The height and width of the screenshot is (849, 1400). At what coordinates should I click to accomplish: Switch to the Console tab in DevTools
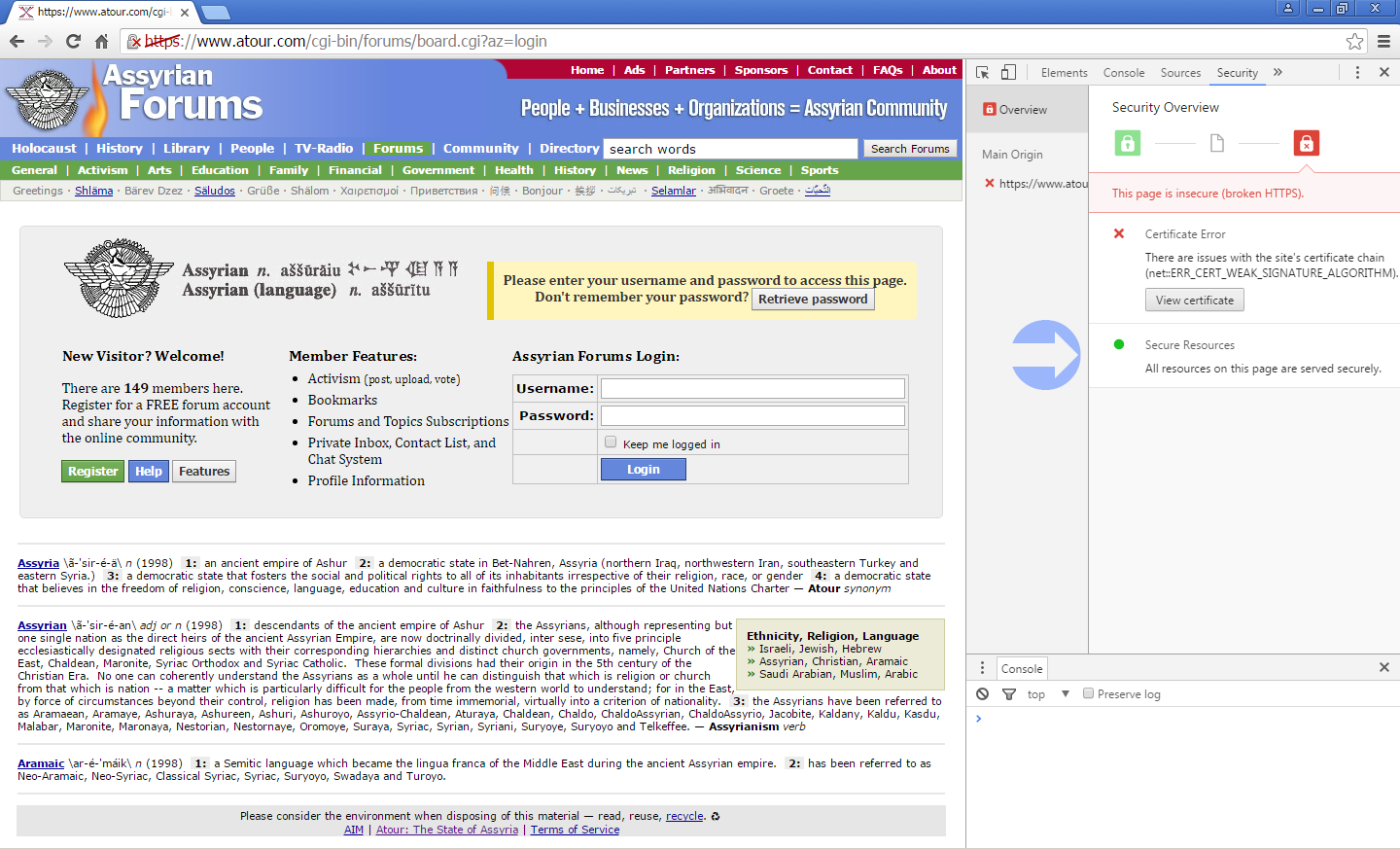click(x=1124, y=72)
